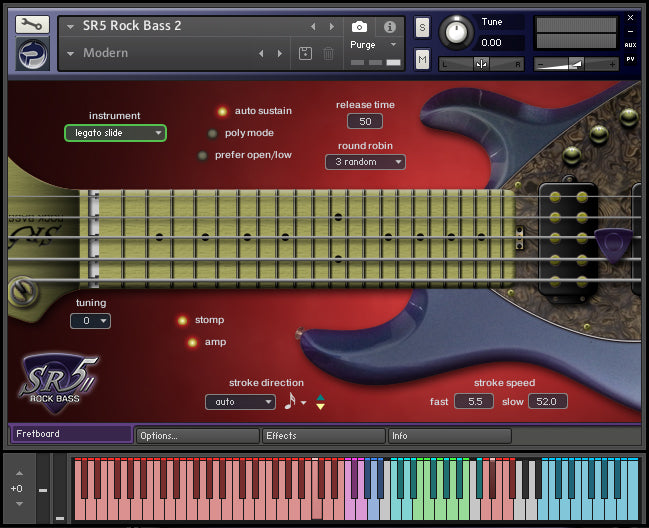Open the Info tab

pyautogui.click(x=449, y=436)
